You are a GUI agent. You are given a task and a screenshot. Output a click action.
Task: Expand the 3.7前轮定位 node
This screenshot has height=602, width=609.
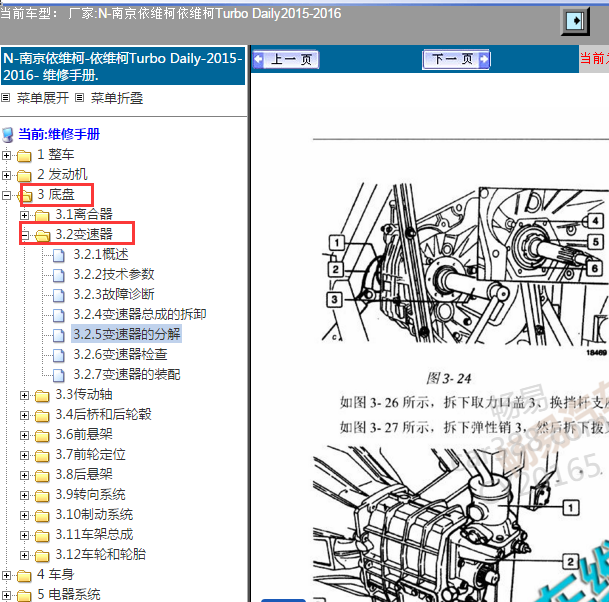coord(24,455)
